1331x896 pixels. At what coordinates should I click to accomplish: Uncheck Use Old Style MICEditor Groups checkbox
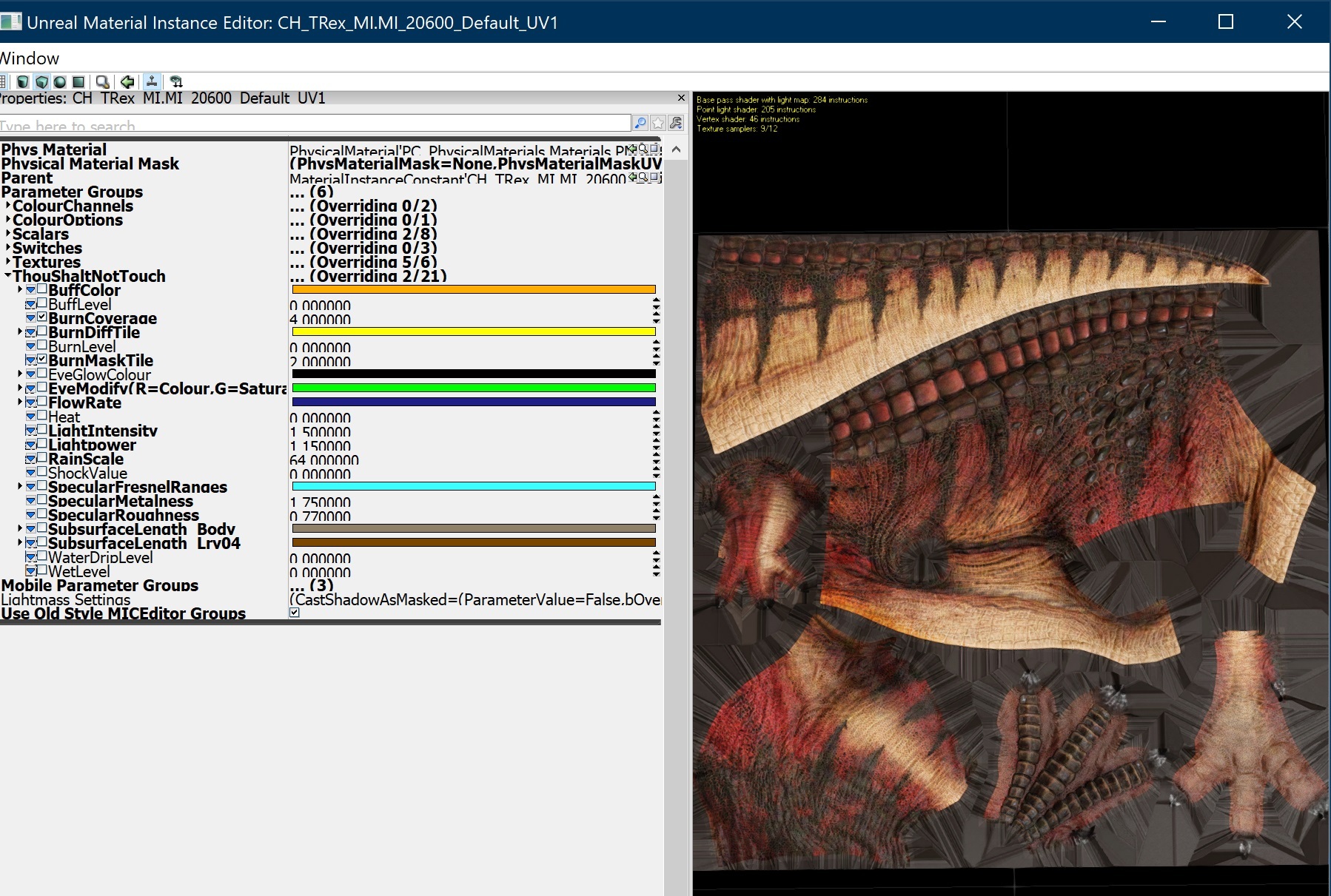[295, 613]
